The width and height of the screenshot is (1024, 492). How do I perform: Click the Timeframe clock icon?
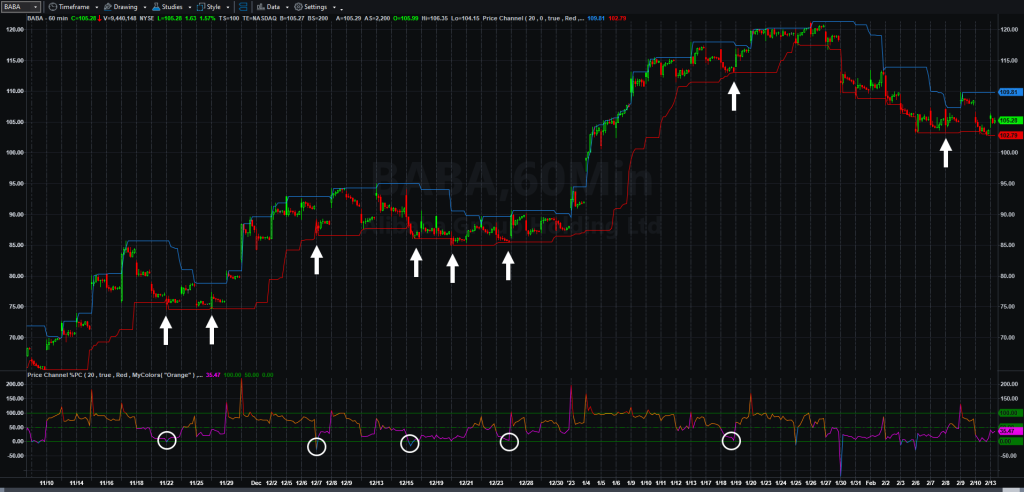[x=53, y=7]
